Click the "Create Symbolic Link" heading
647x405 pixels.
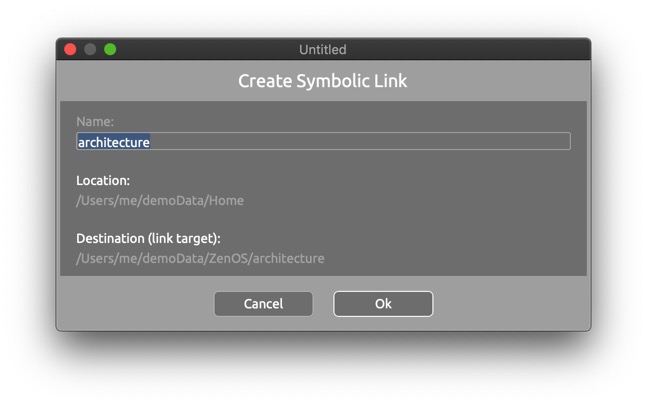tap(322, 81)
